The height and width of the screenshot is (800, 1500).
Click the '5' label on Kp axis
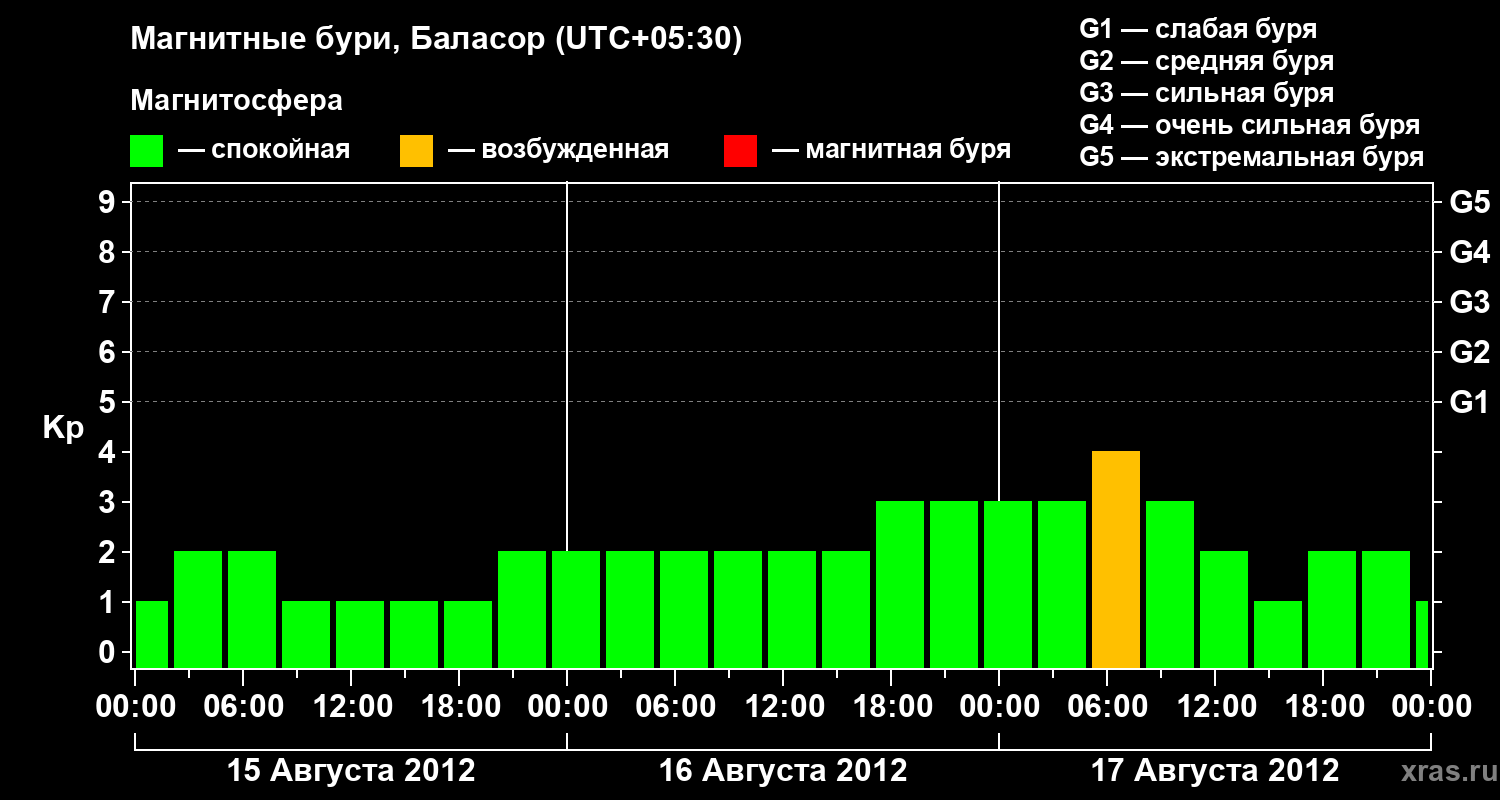click(109, 402)
